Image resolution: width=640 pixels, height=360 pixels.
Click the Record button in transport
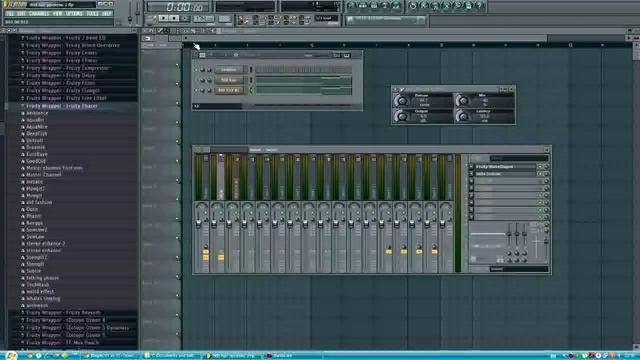click(x=184, y=18)
